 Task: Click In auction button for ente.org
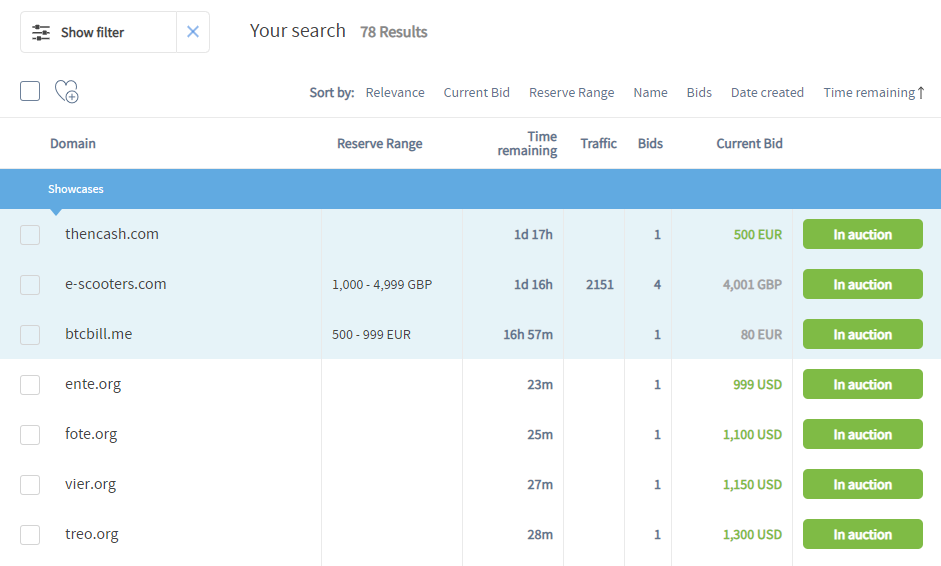862,384
